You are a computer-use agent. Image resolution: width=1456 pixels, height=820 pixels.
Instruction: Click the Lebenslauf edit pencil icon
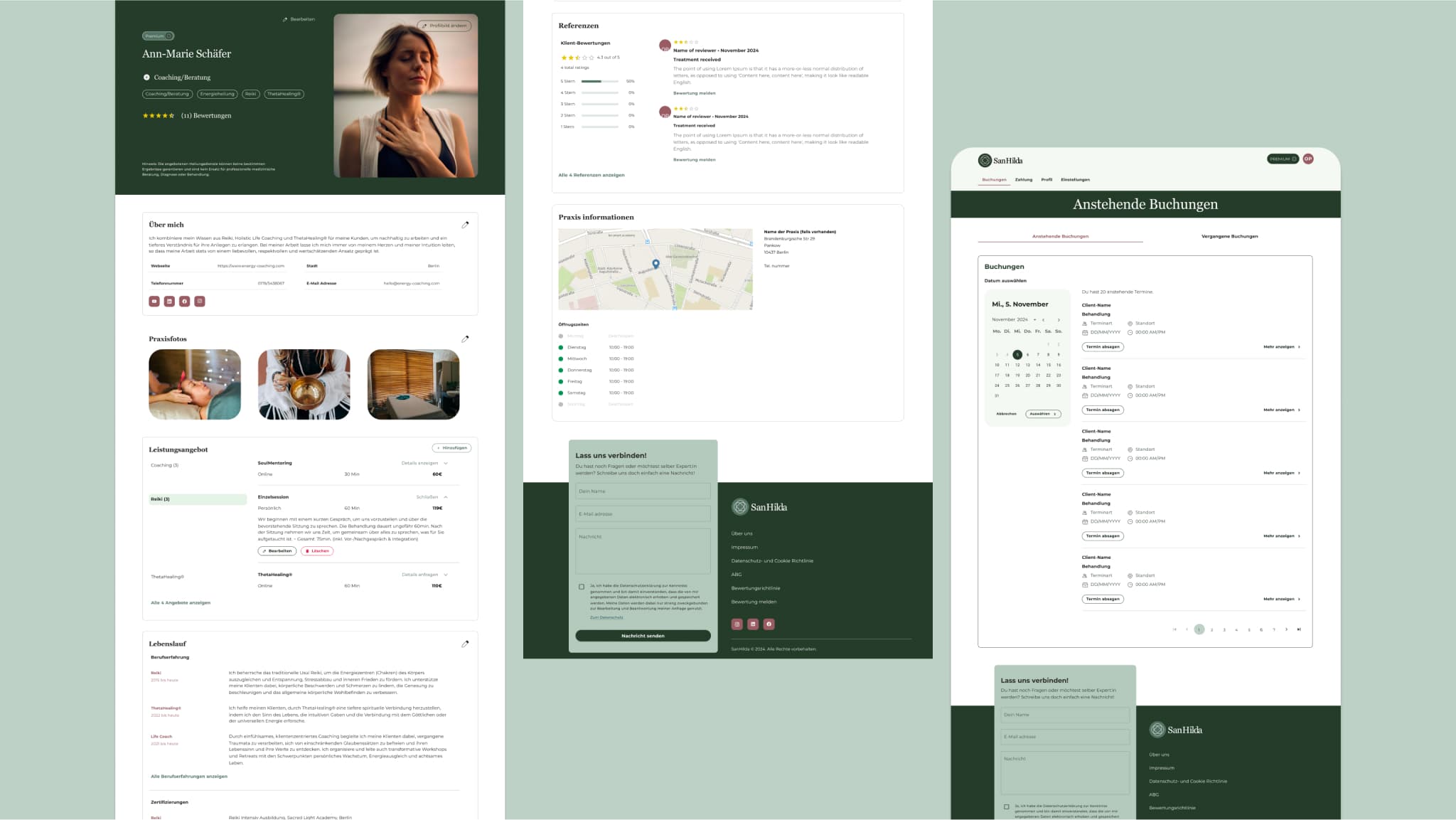click(x=465, y=644)
